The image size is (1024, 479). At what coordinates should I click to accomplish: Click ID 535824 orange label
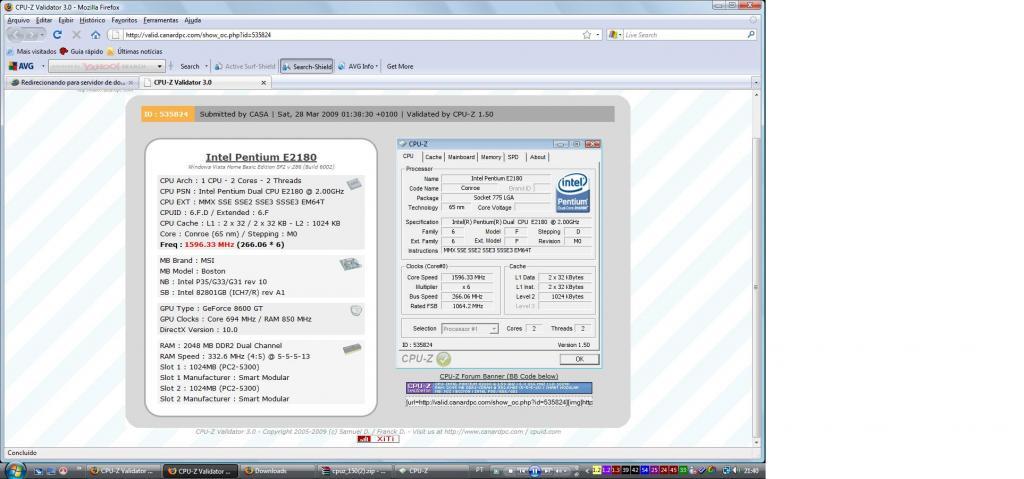tap(168, 114)
